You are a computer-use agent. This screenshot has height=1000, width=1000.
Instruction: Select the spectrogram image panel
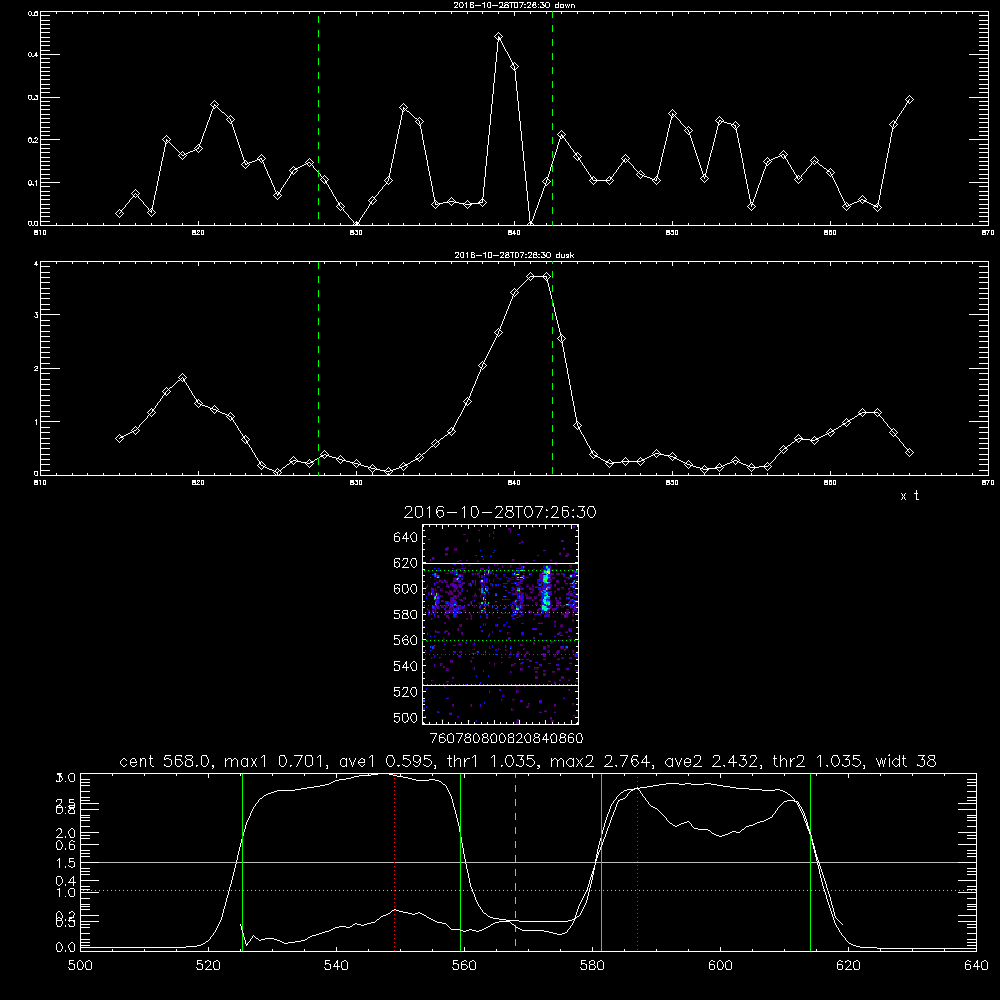point(500,624)
